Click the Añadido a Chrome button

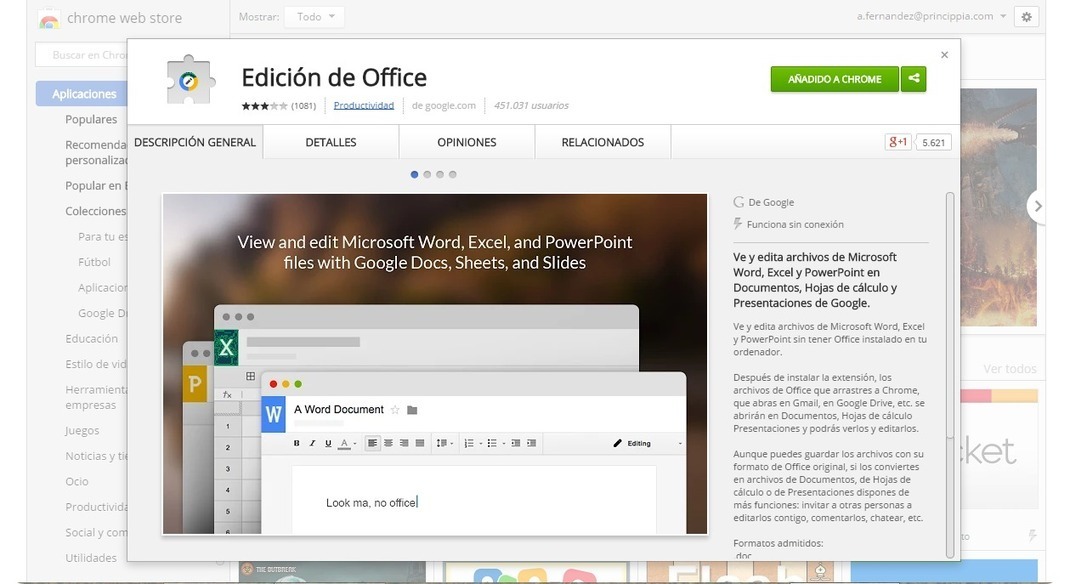point(834,79)
